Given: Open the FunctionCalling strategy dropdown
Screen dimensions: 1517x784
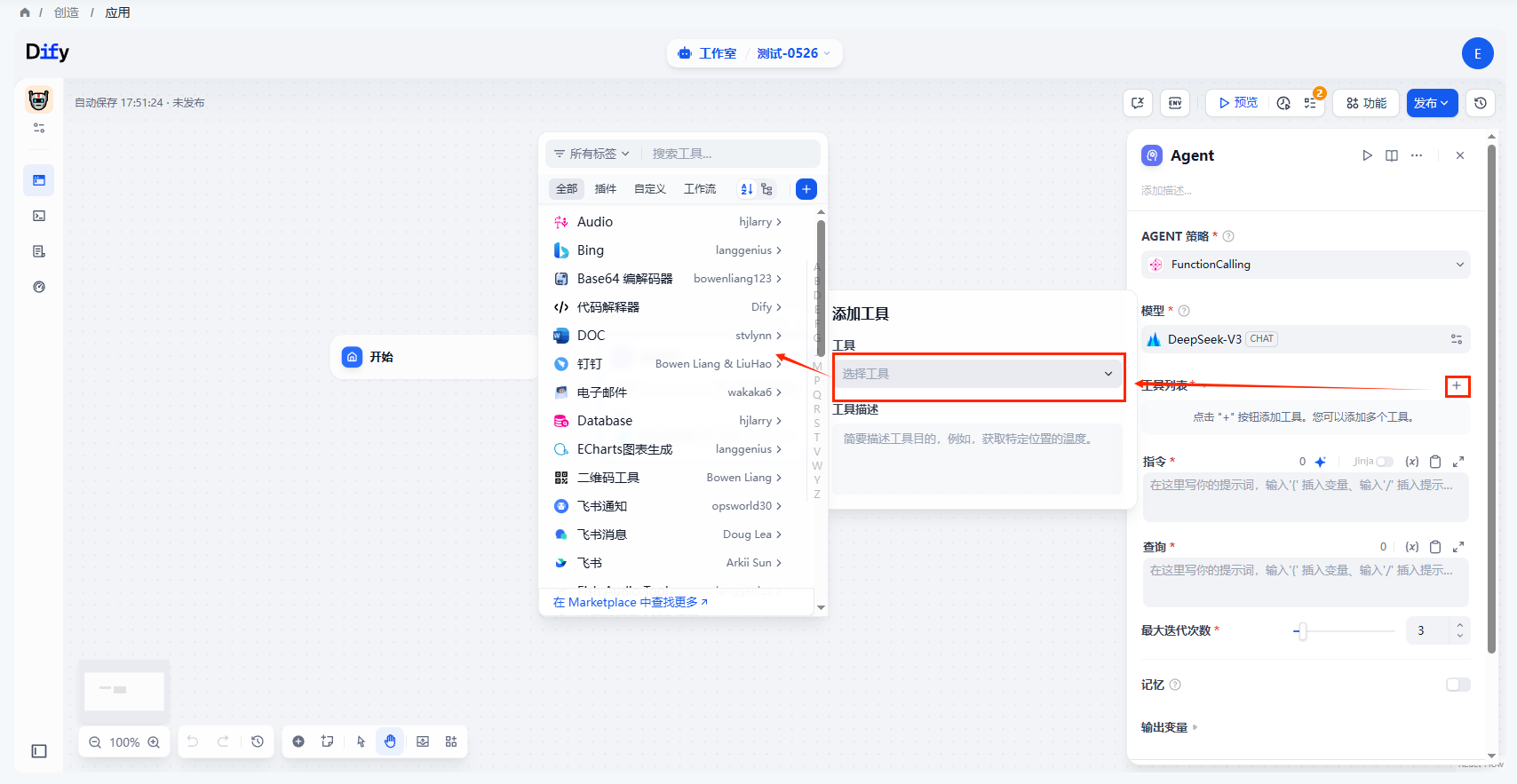Looking at the screenshot, I should [x=1306, y=265].
